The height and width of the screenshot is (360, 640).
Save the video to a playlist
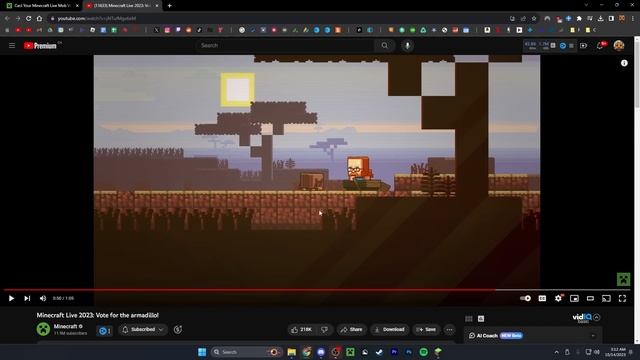[426, 329]
